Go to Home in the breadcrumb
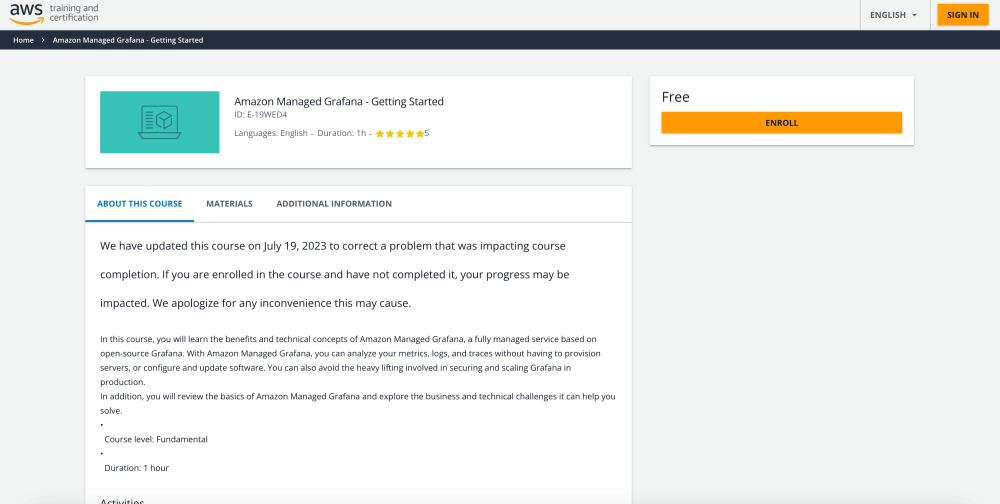Viewport: 1000px width, 504px height. [23, 40]
